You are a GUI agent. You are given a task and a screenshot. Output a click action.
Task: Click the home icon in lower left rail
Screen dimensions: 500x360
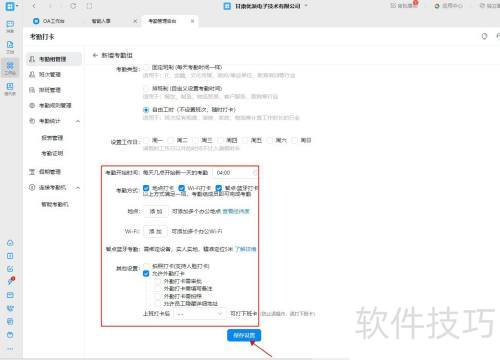[10, 243]
